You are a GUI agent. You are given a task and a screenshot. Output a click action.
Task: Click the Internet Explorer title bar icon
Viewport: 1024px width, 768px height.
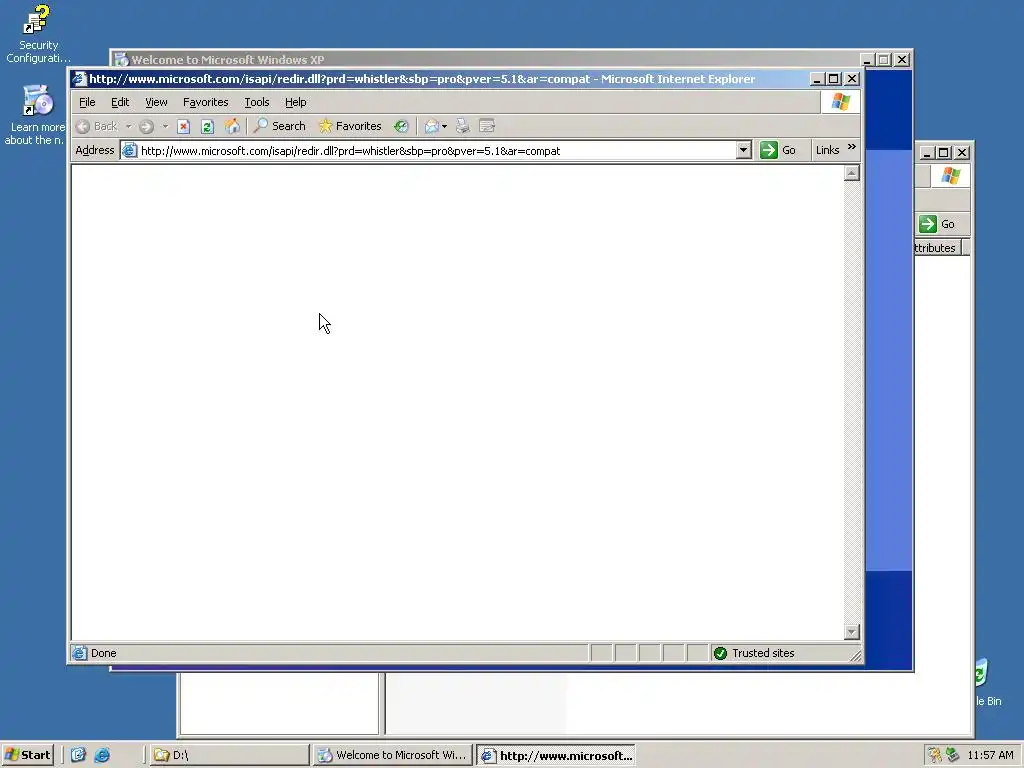coord(79,79)
